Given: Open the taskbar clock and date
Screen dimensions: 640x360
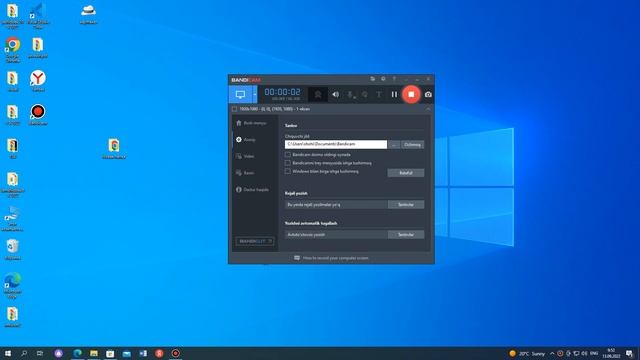Looking at the screenshot, I should click(611, 353).
